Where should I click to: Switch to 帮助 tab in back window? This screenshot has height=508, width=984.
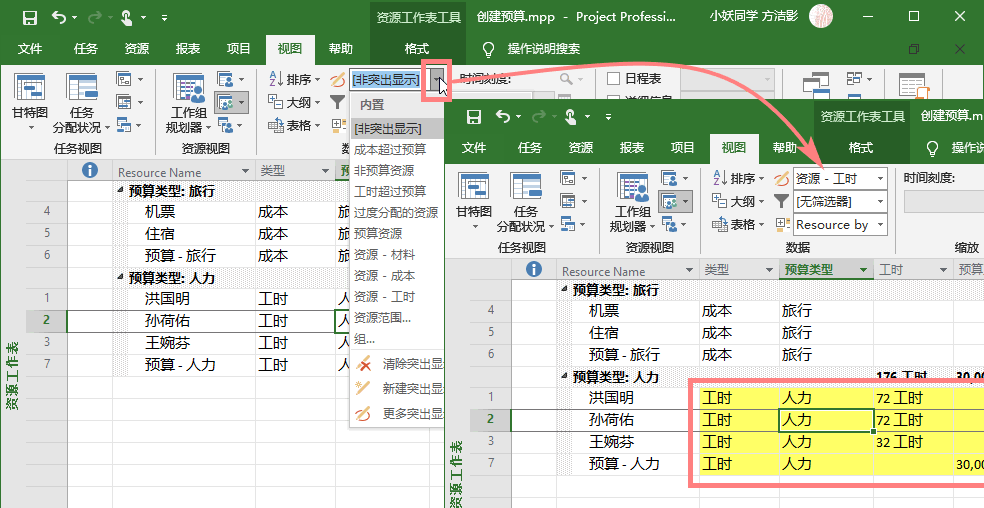(341, 48)
